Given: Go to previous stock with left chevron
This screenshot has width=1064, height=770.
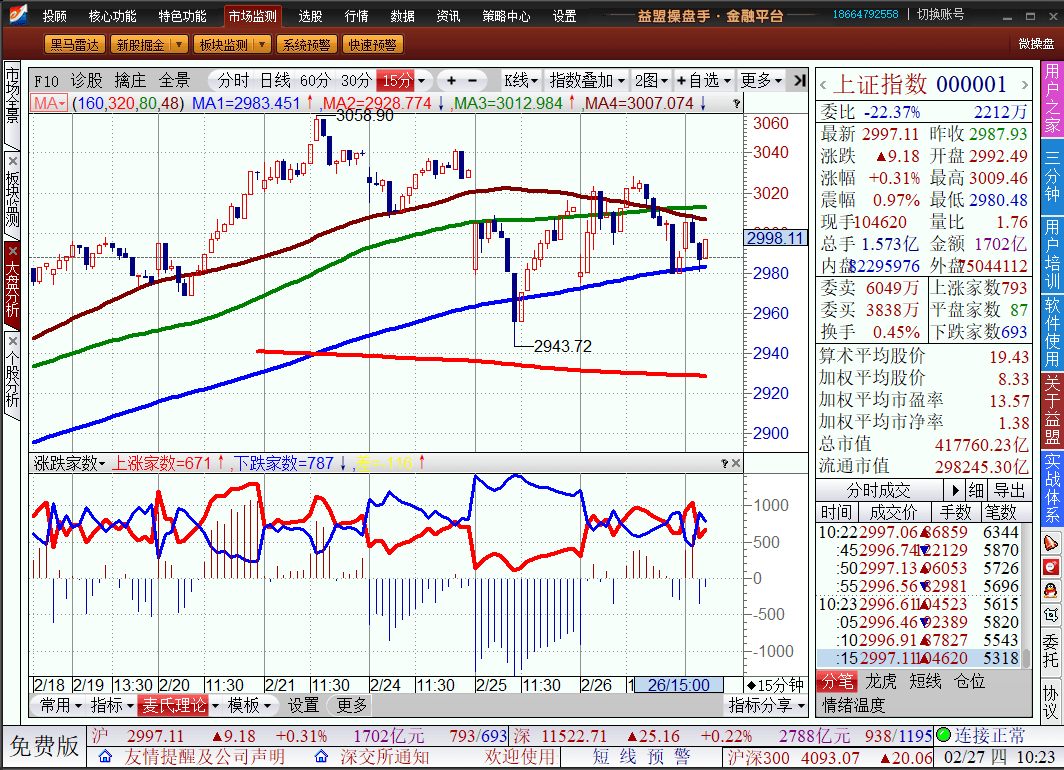Looking at the screenshot, I should pos(824,85).
